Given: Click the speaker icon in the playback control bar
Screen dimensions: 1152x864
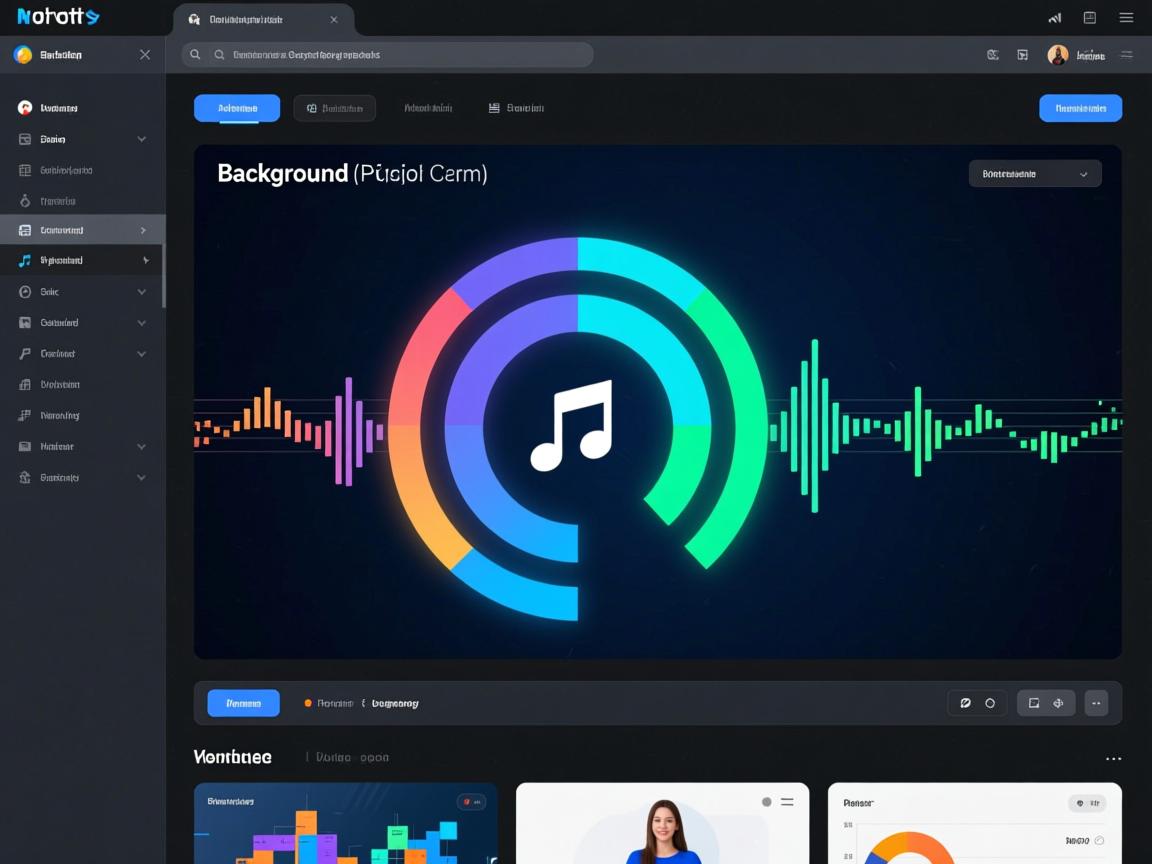Looking at the screenshot, I should click(1059, 703).
